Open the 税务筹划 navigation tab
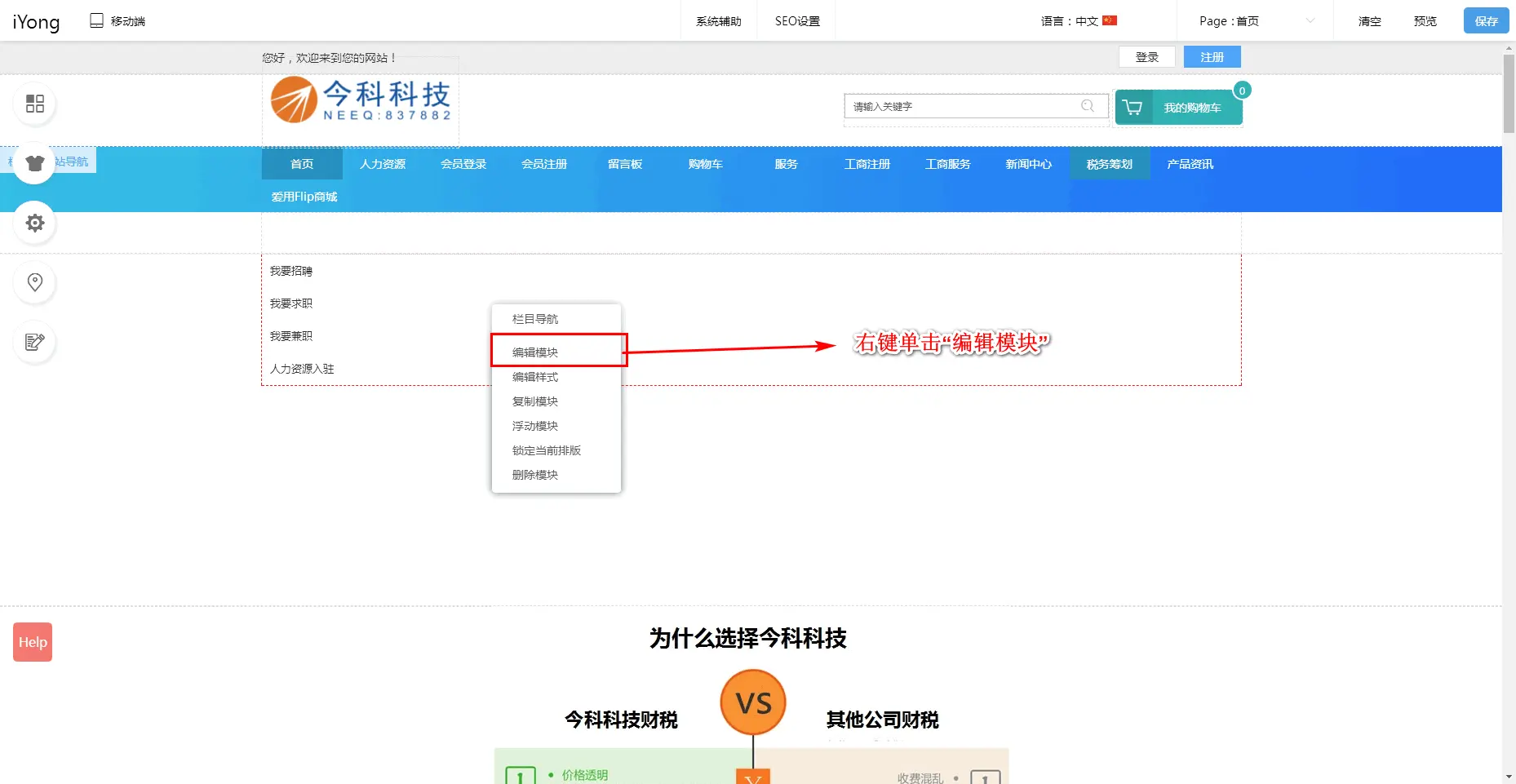 point(1109,164)
